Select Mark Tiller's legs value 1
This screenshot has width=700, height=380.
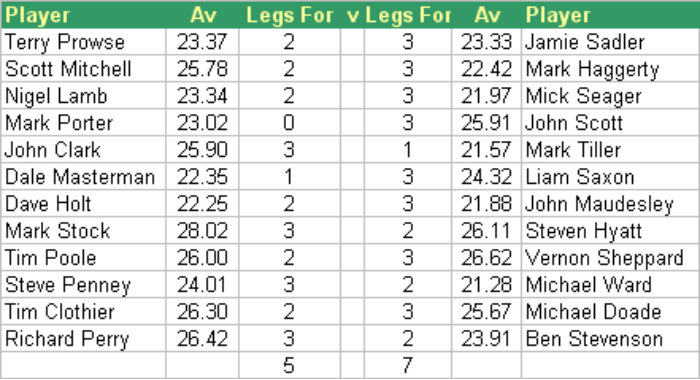pyautogui.click(x=408, y=150)
